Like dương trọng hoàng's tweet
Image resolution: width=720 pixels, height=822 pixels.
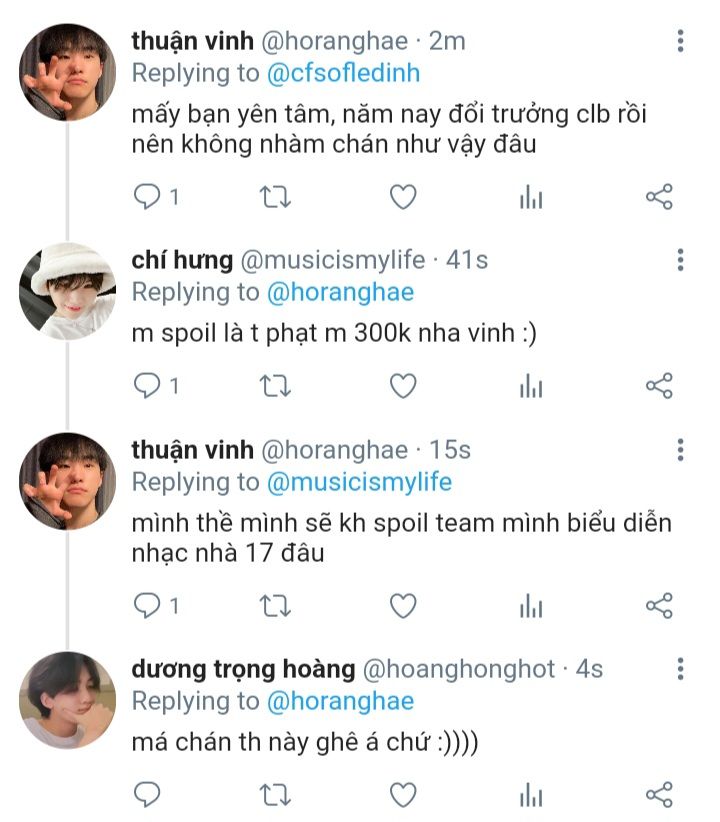click(402, 795)
